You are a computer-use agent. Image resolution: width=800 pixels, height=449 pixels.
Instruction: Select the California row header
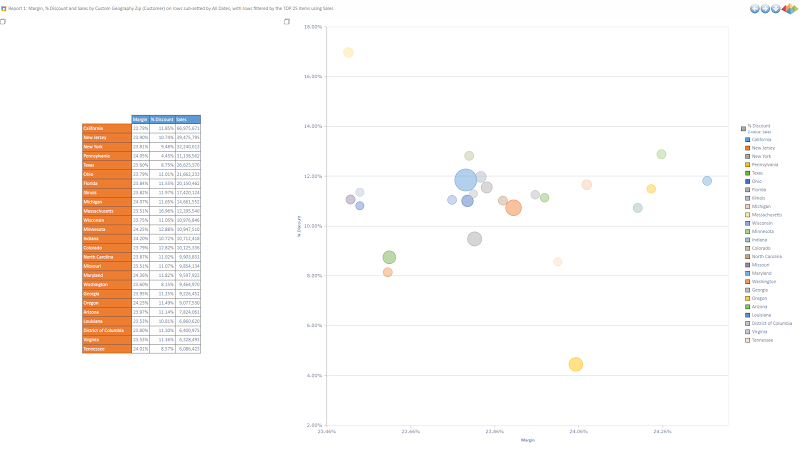[x=107, y=129]
